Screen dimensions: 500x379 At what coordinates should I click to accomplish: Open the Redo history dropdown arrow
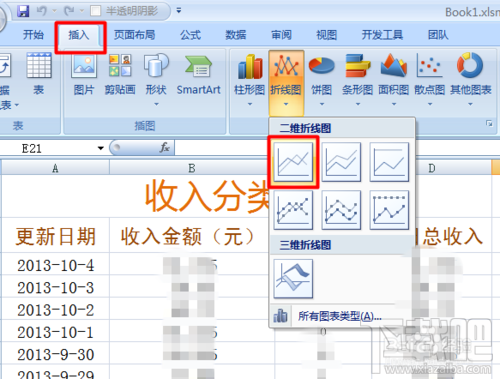pos(82,11)
